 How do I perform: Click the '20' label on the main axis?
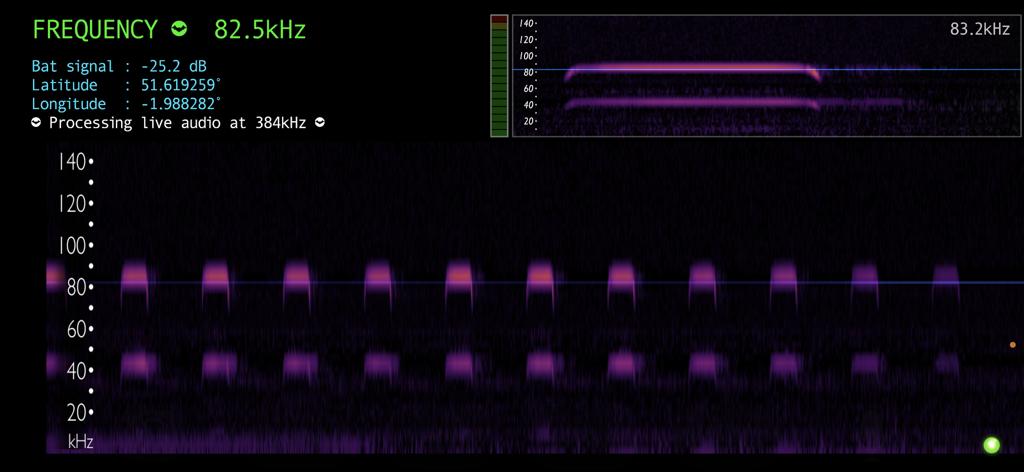(x=76, y=413)
